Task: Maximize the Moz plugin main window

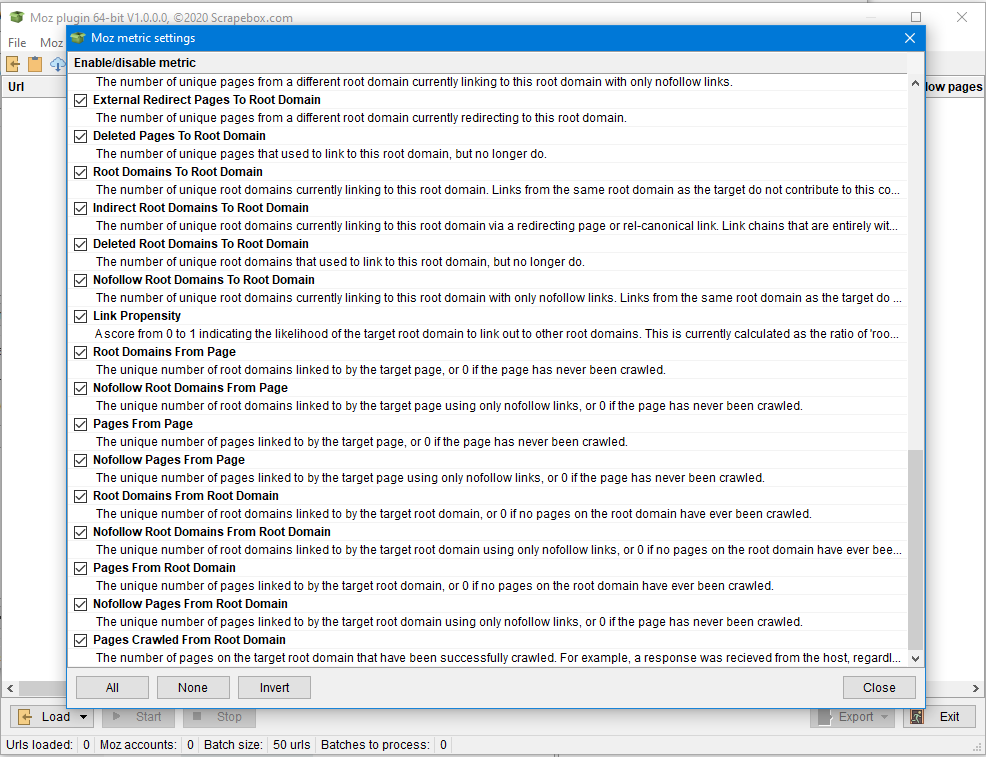Action: (x=916, y=17)
